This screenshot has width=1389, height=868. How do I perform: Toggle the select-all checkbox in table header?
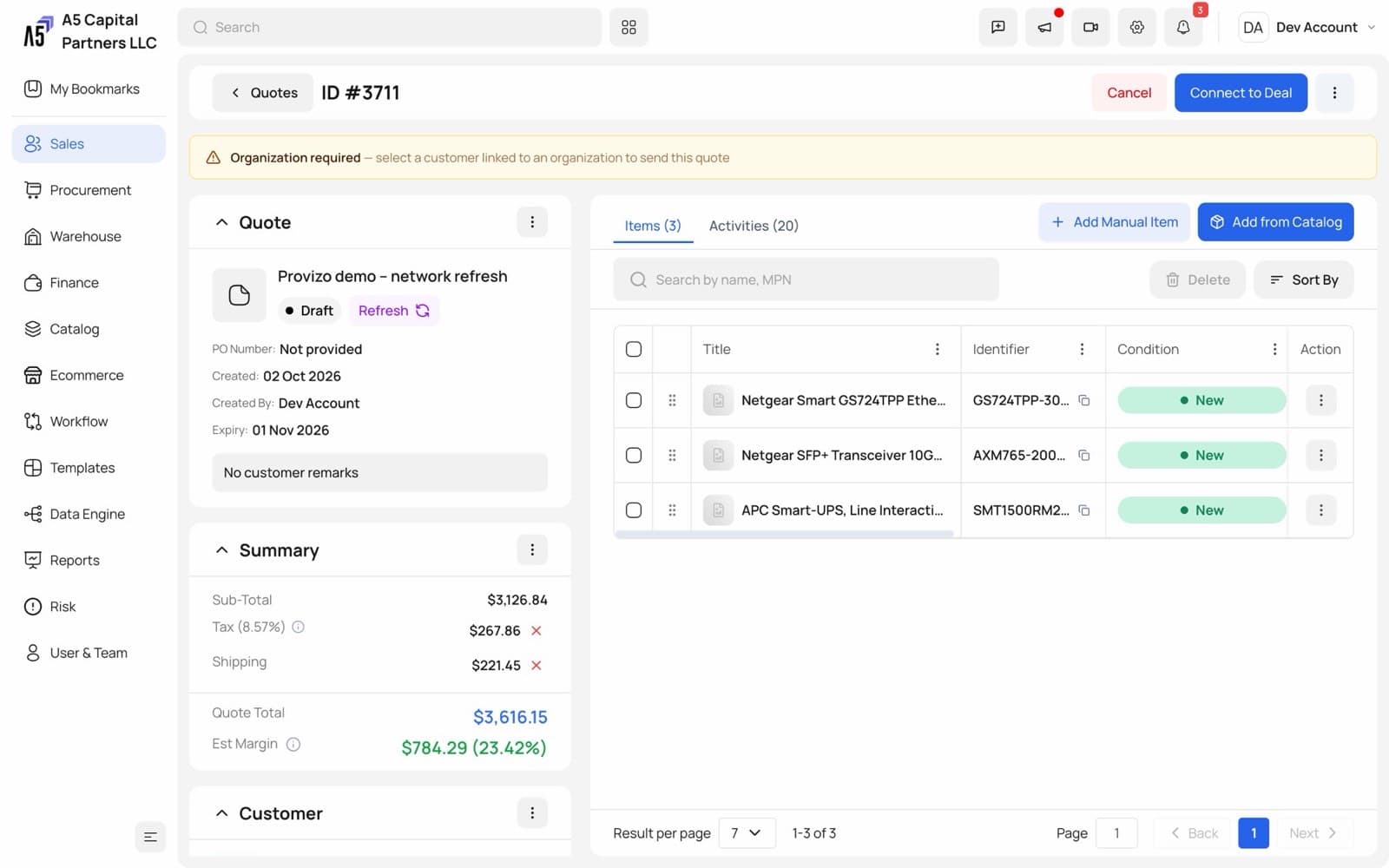pyautogui.click(x=634, y=349)
